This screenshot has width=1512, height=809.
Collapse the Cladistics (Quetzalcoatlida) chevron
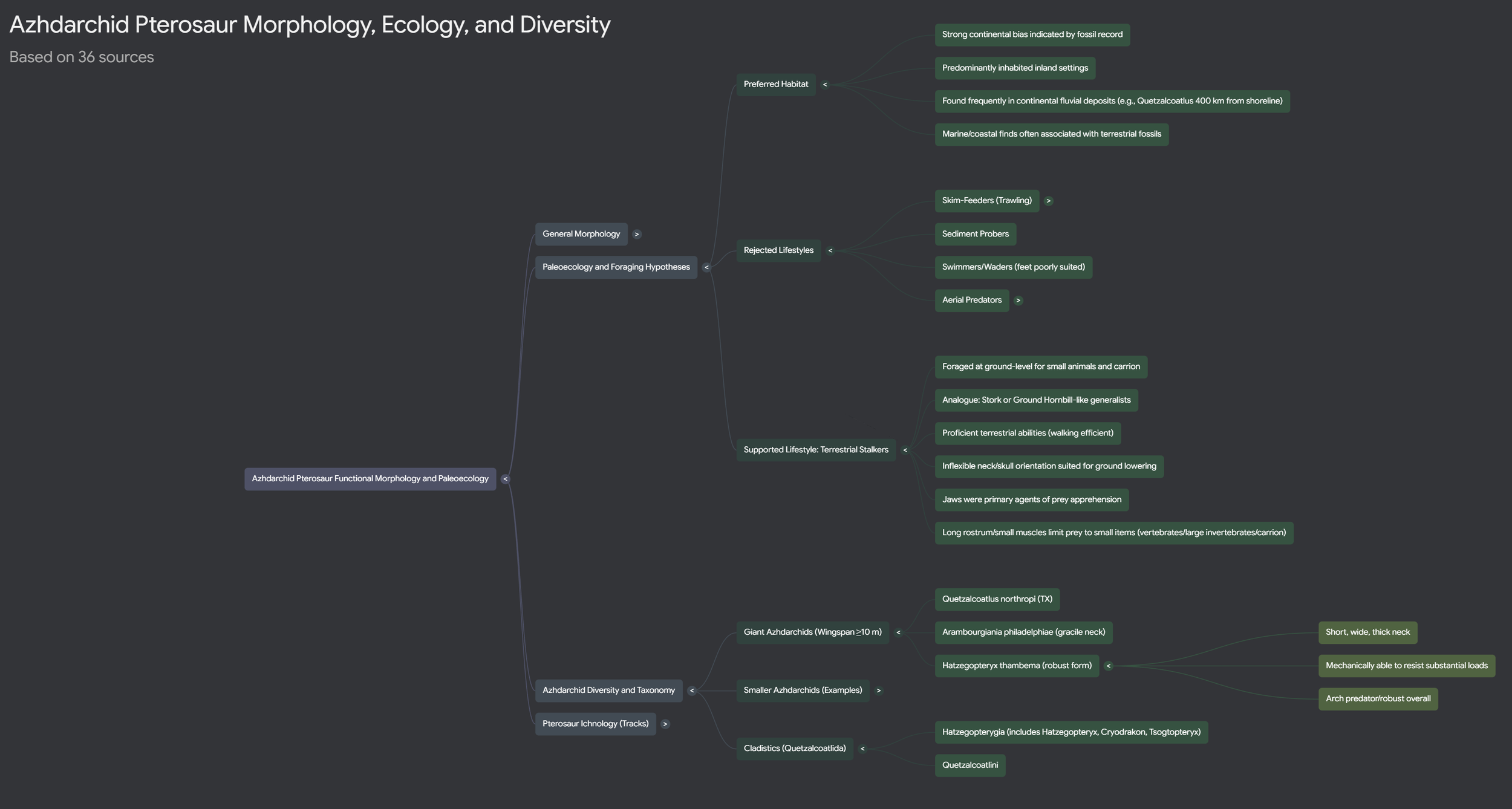click(x=862, y=749)
